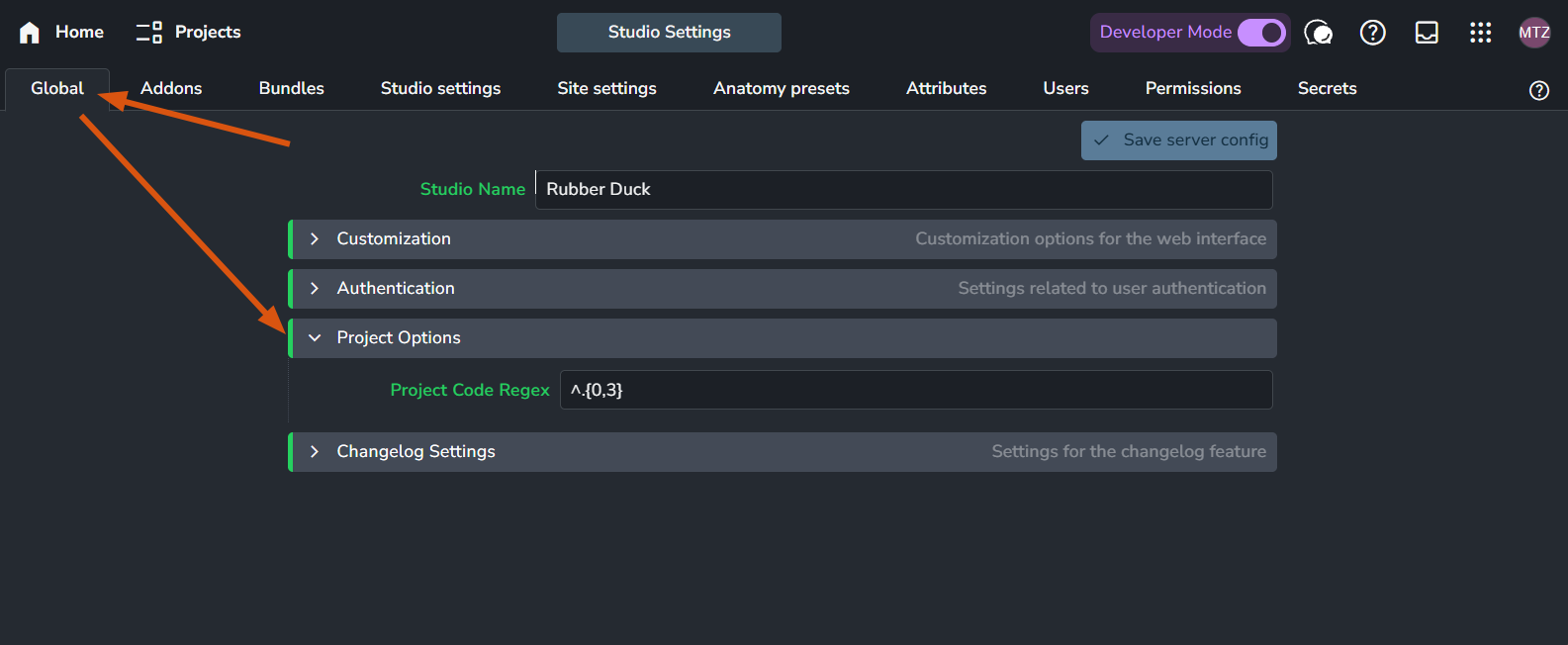Viewport: 1568px width, 645px height.
Task: Switch to the Addons tab
Action: [171, 89]
